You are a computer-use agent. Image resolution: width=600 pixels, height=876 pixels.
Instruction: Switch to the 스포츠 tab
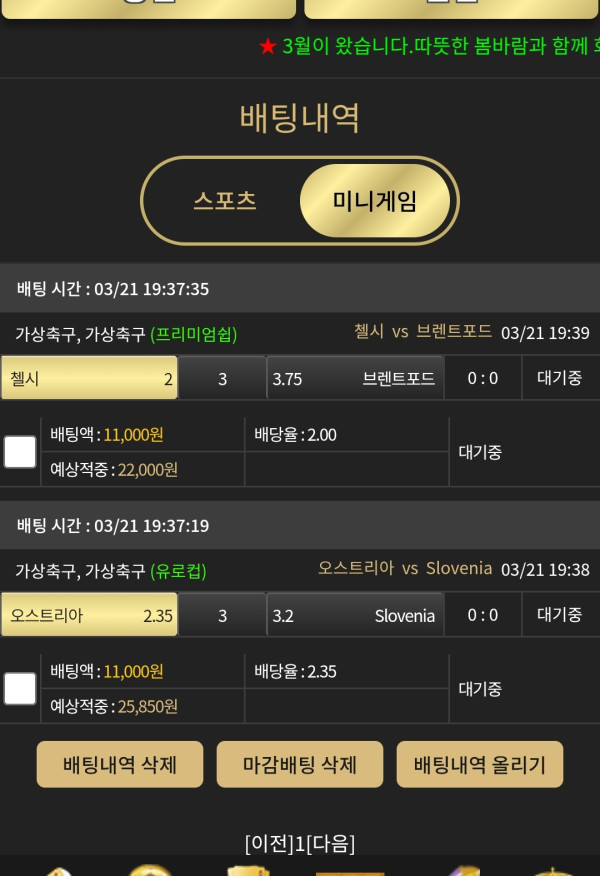point(225,201)
